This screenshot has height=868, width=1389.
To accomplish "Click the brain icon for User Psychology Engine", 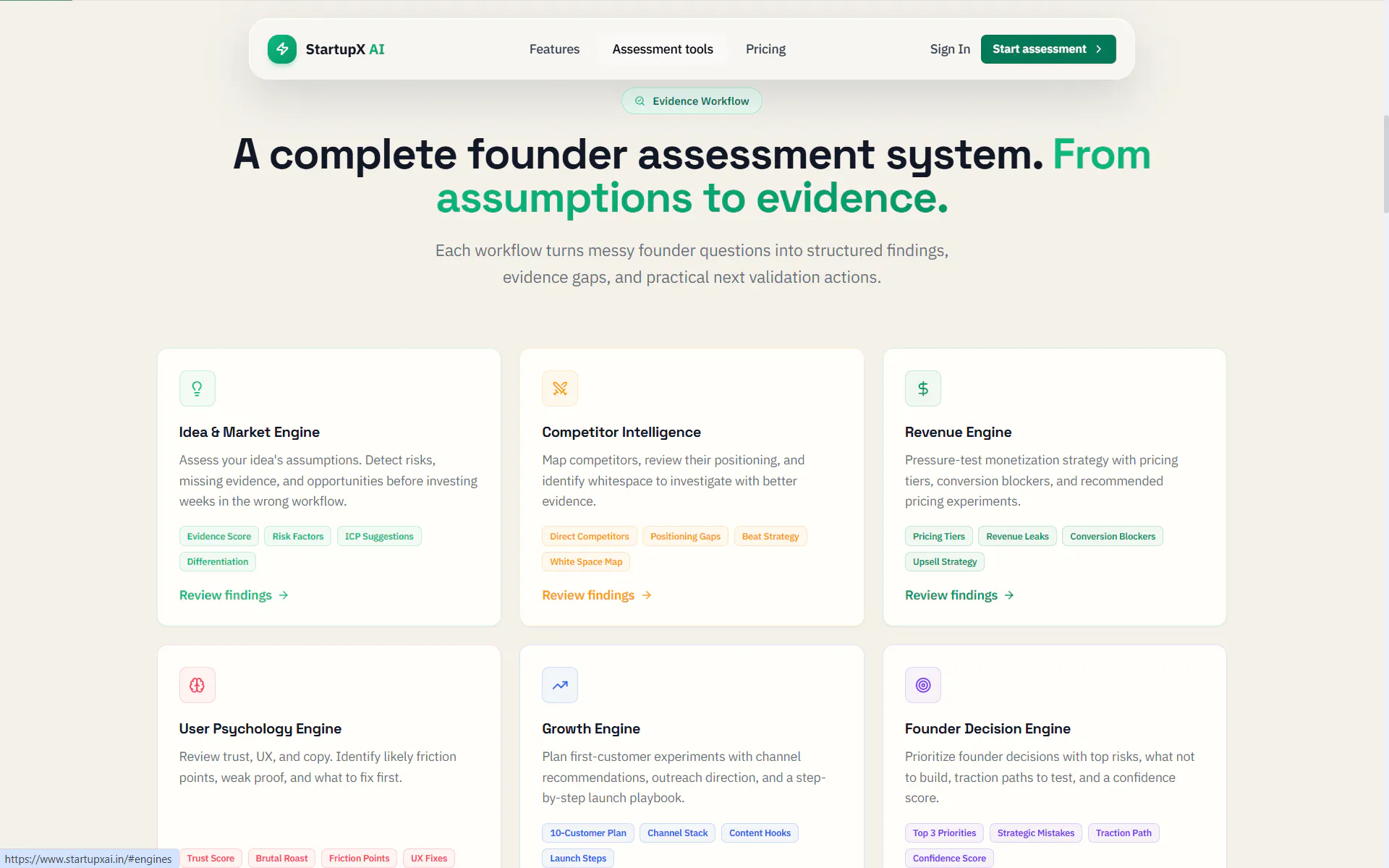I will click(197, 685).
